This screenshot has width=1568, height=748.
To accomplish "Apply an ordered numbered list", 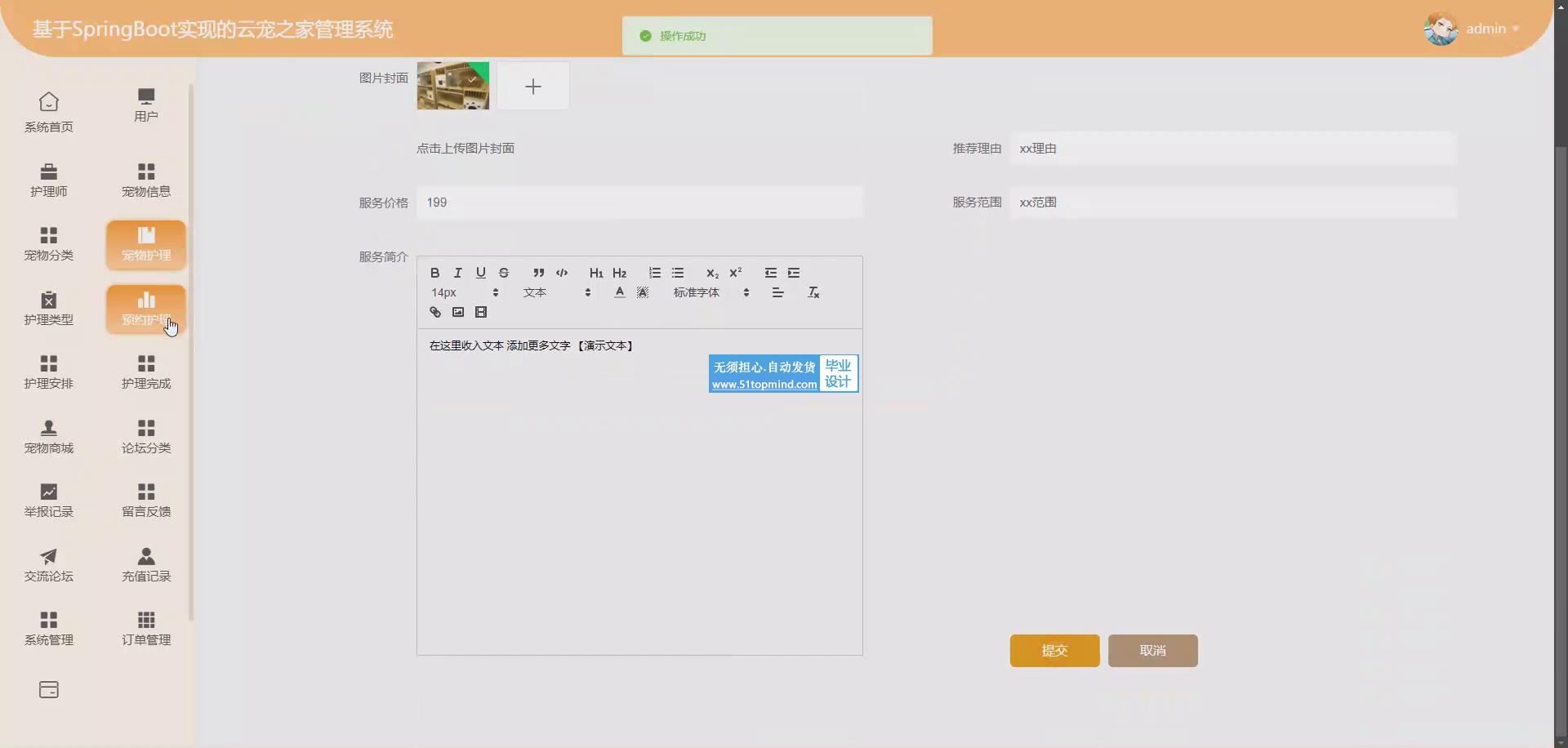I will click(x=655, y=273).
